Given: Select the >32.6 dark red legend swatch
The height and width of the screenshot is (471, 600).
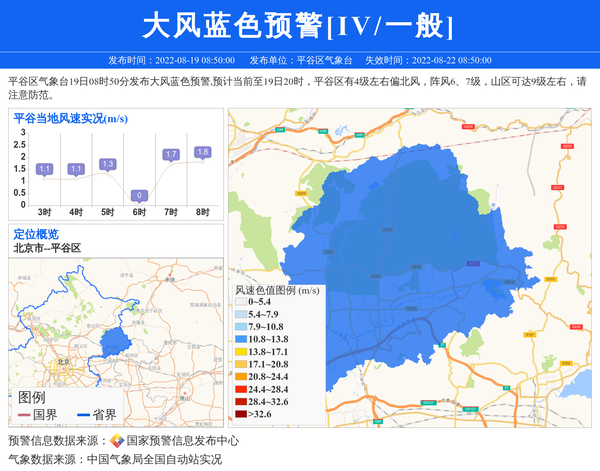Looking at the screenshot, I should pos(239,413).
